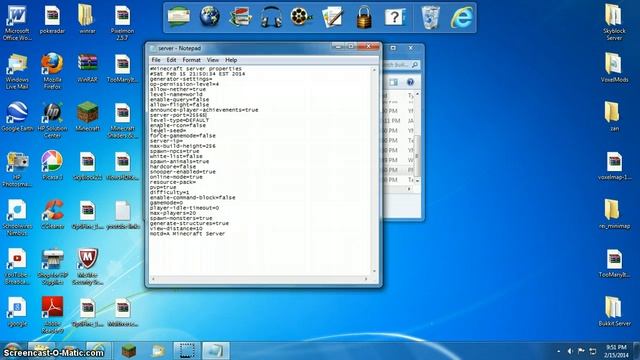Open Minecraft from the taskbar

tap(129, 351)
